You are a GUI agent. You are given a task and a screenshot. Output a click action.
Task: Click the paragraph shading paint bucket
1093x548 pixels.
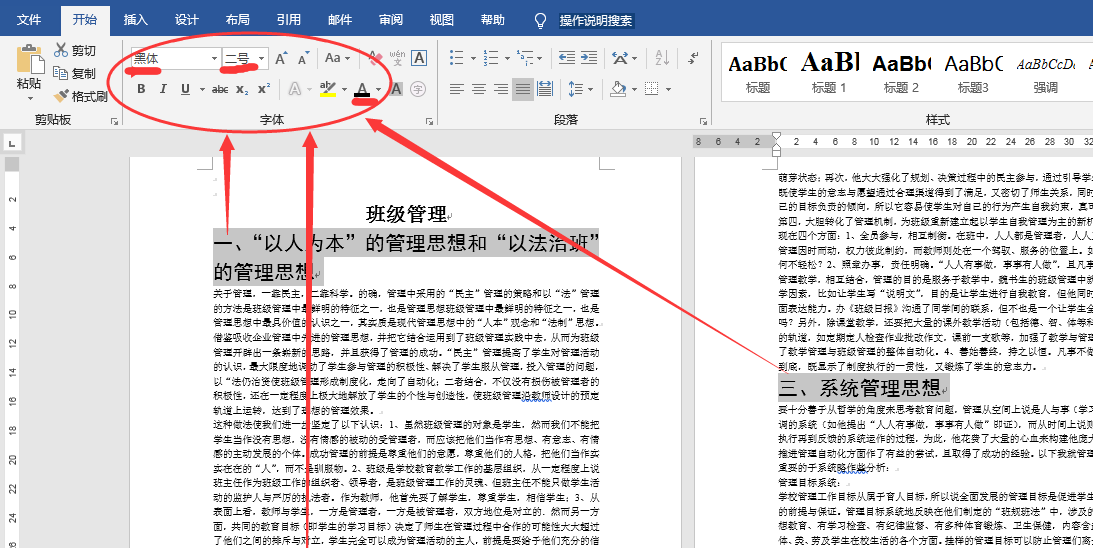[x=617, y=89]
